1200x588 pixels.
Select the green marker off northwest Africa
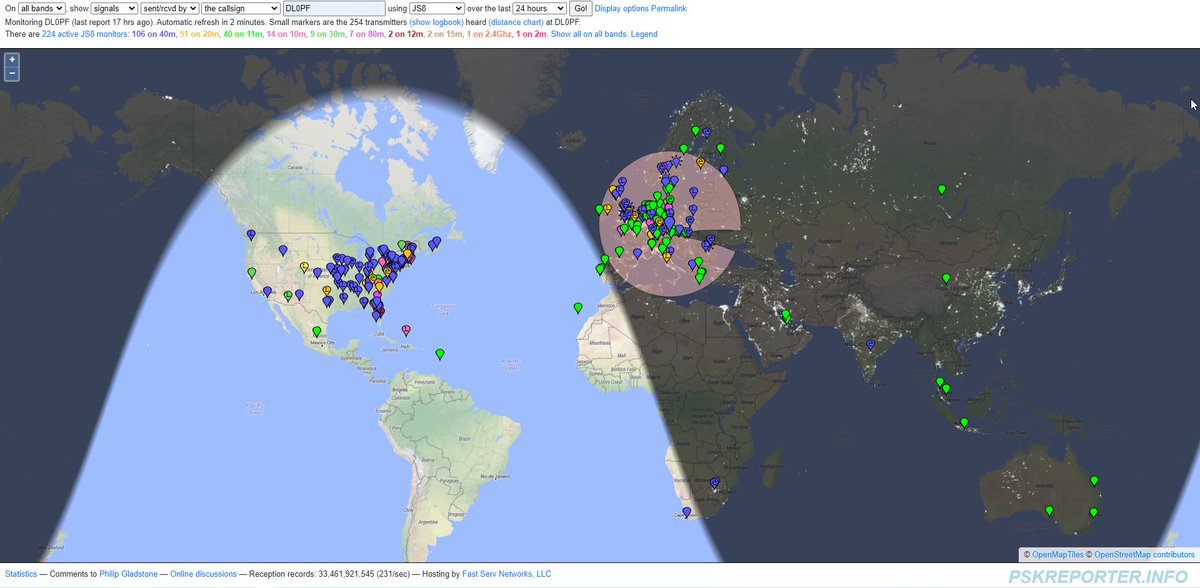pos(576,307)
